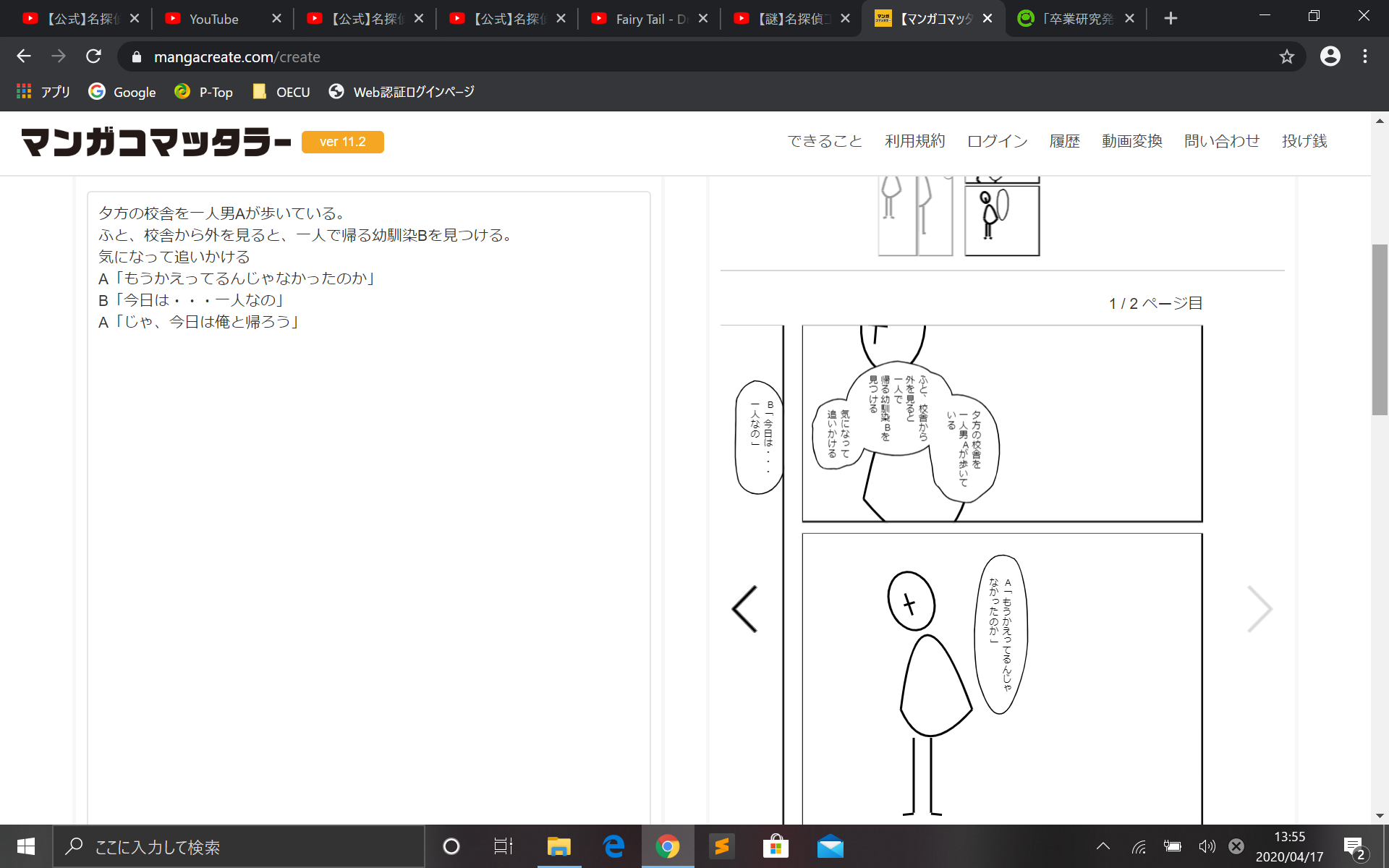Viewport: 1389px width, 868px height.
Task: Open Microsoft Edge from the taskbar
Action: (x=613, y=846)
